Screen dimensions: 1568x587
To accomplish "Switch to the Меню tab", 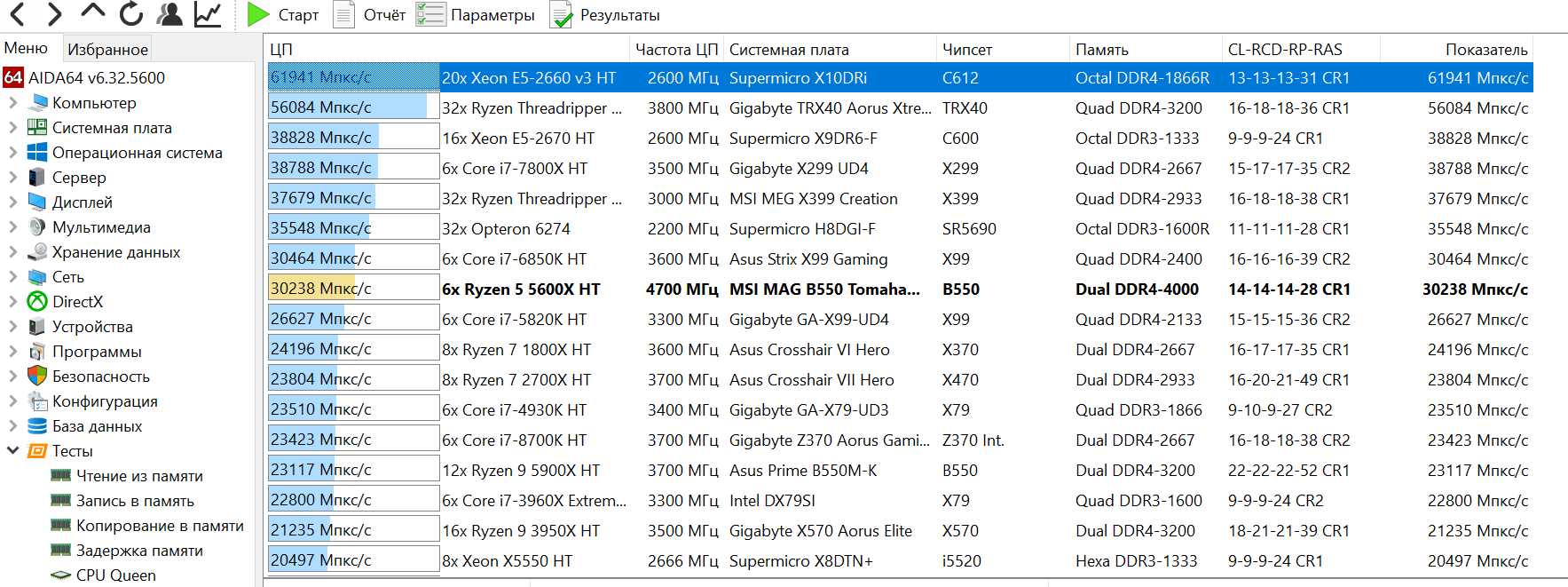I will (27, 48).
